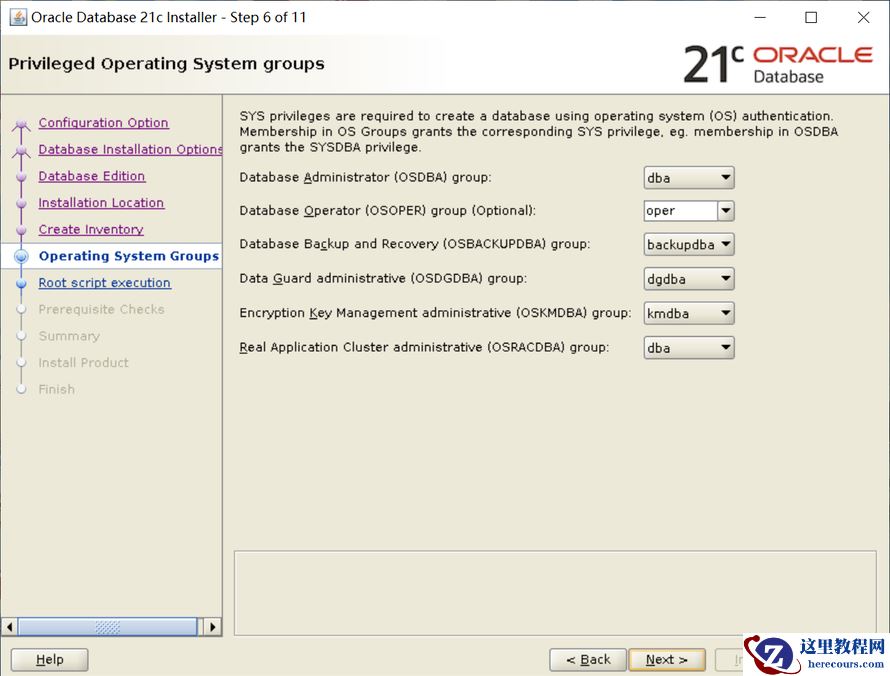Open the OSDGDBA 'dgdba' dropdown
The width and height of the screenshot is (890, 676).
point(689,279)
